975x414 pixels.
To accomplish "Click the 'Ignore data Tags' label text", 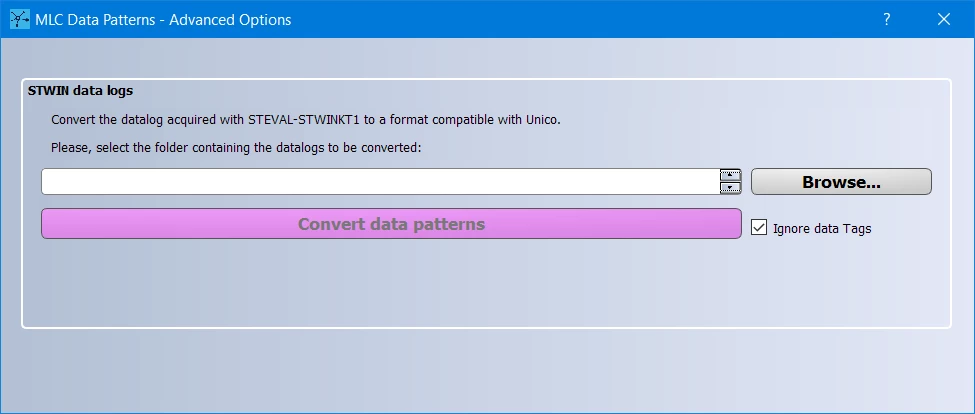I will point(822,229).
